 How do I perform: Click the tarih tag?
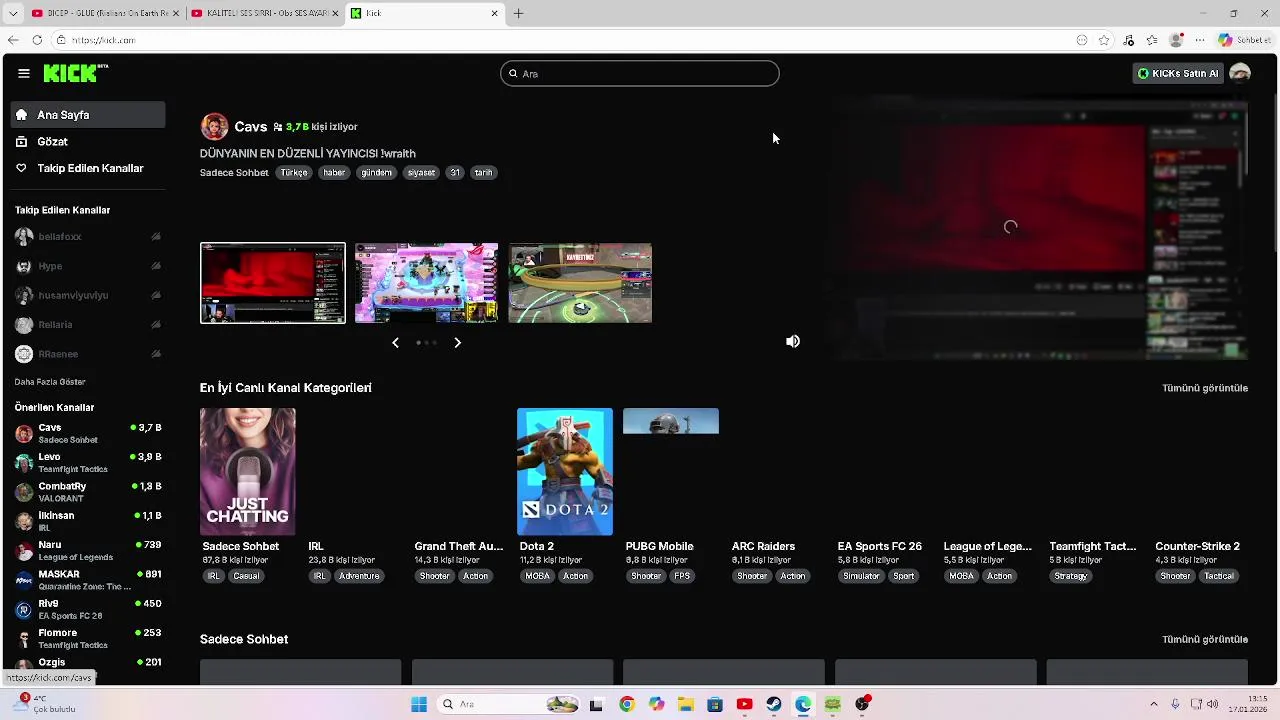pyautogui.click(x=484, y=173)
